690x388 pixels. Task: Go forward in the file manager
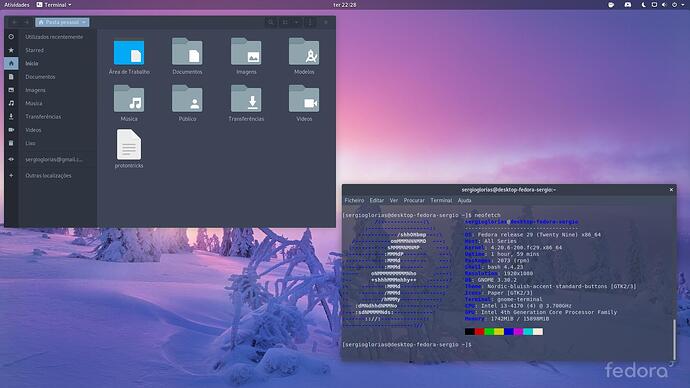[x=26, y=22]
